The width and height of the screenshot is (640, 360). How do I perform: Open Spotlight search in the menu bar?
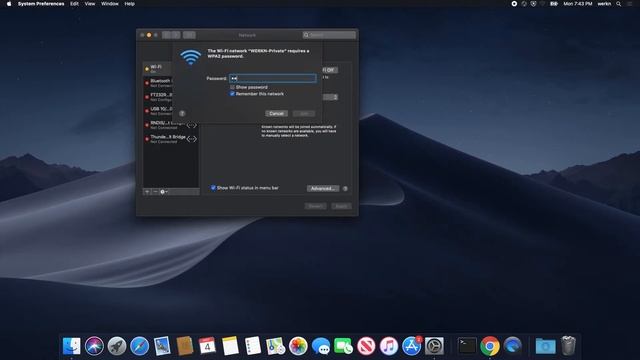(619, 4)
